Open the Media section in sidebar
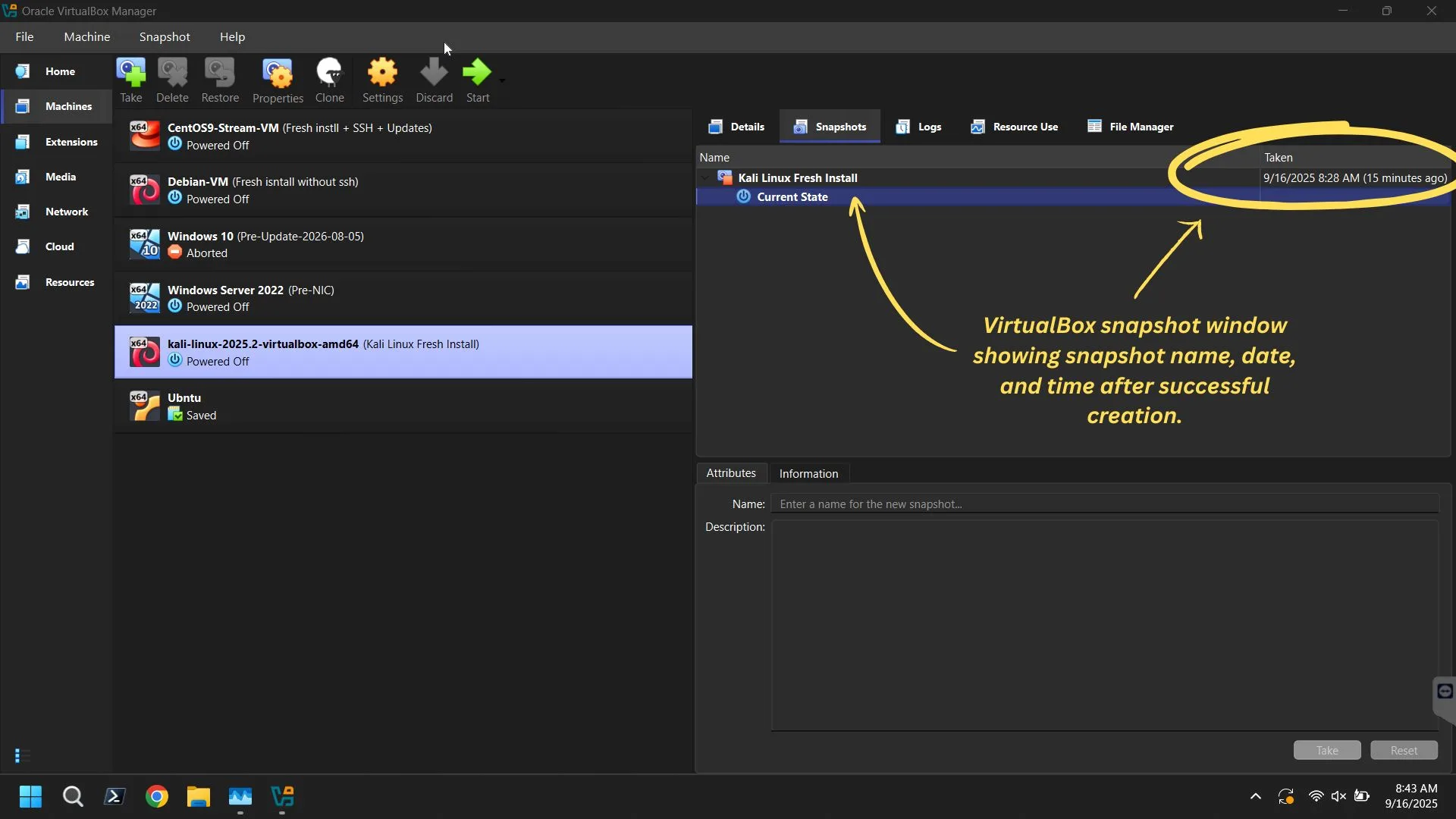Image resolution: width=1456 pixels, height=819 pixels. [x=59, y=177]
